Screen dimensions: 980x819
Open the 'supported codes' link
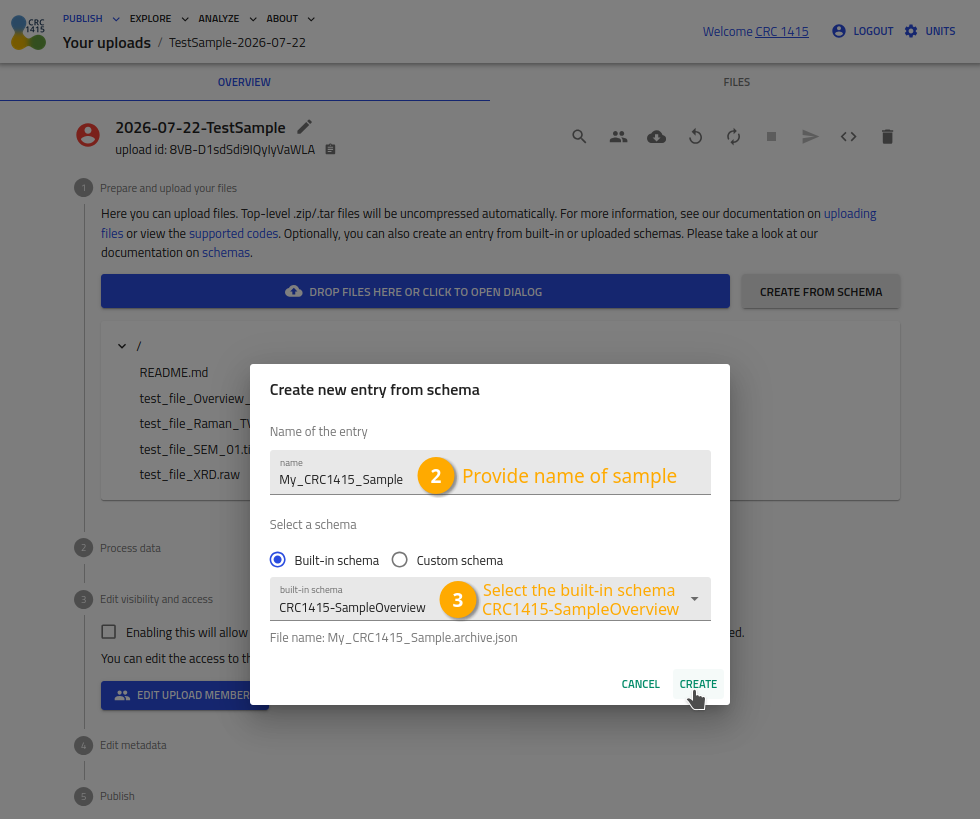pyautogui.click(x=234, y=233)
